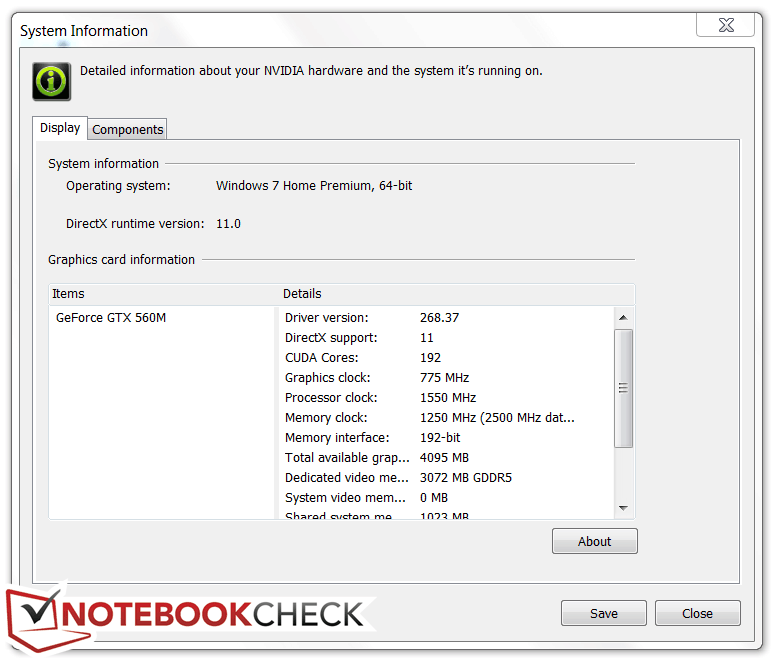Click the 0 MB system video memory value
The height and width of the screenshot is (659, 774).
click(433, 498)
